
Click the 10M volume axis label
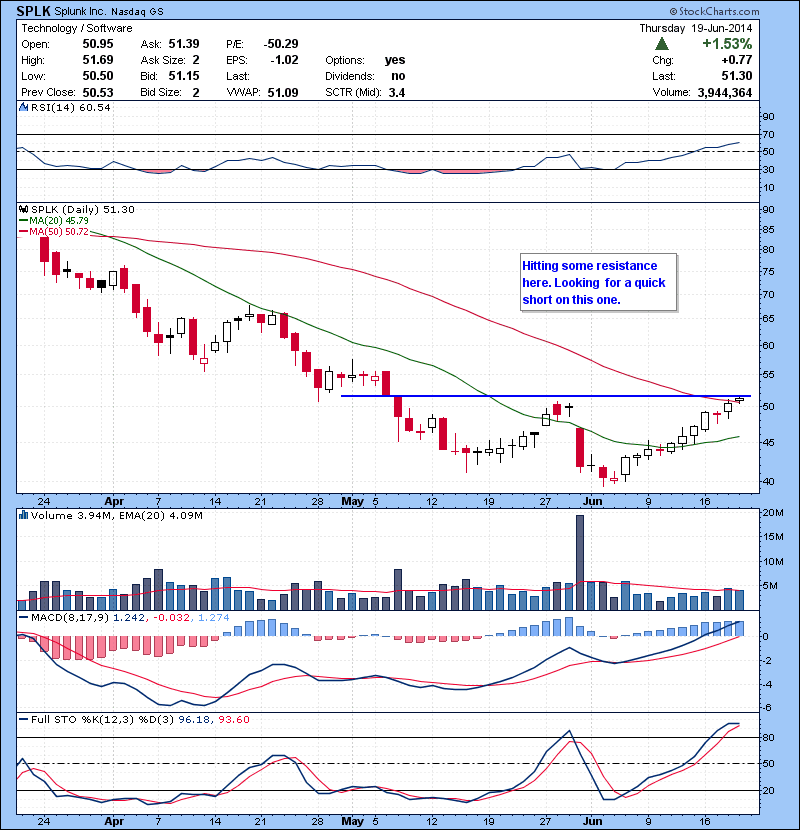pyautogui.click(x=773, y=562)
